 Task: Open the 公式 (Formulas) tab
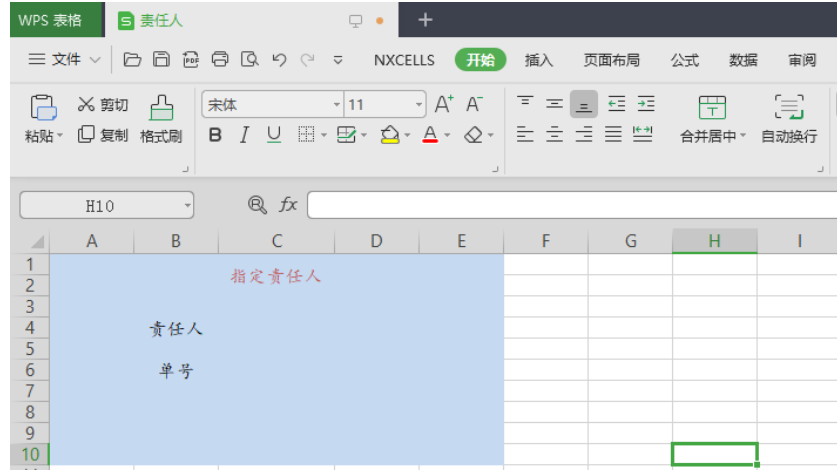coord(685,60)
